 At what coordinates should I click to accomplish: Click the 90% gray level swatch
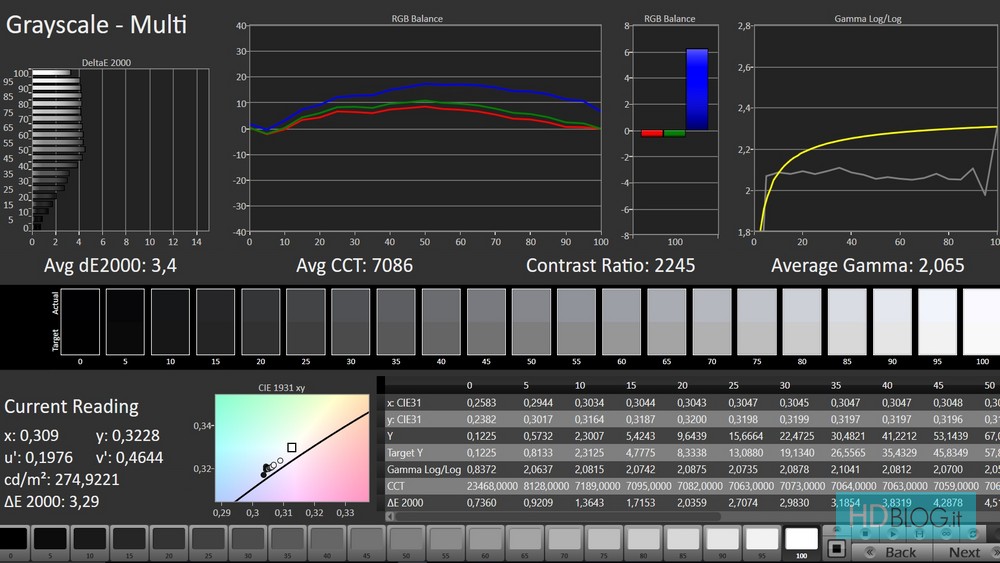pyautogui.click(x=723, y=538)
